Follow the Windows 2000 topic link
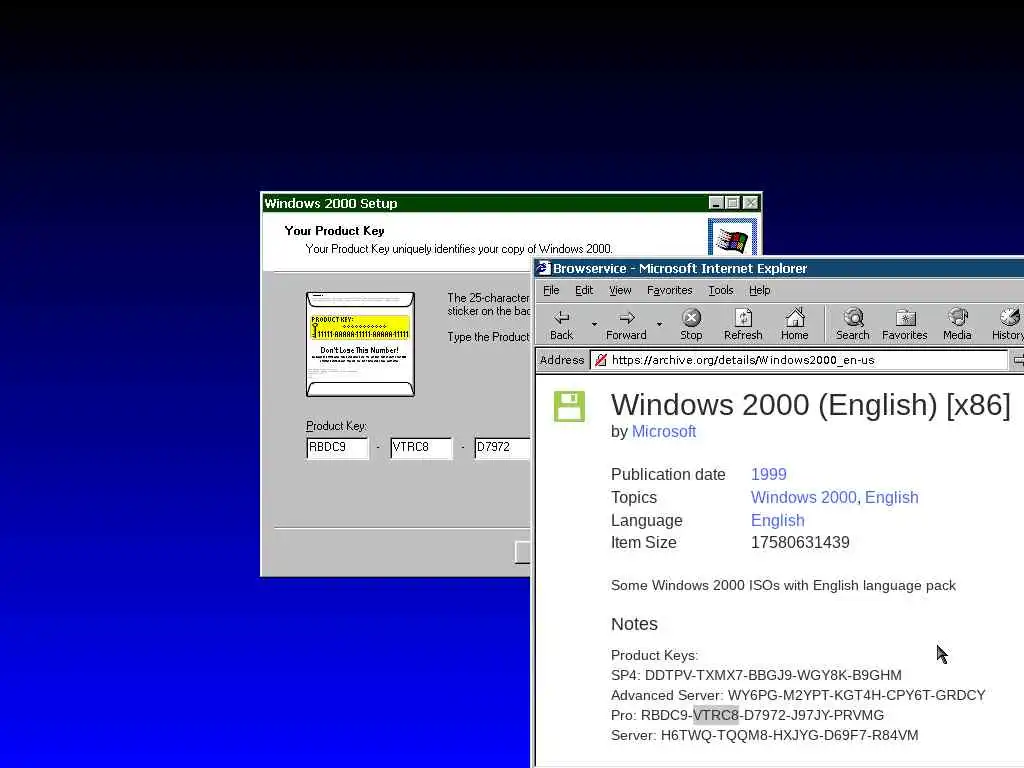Viewport: 1024px width, 768px height. tap(803, 497)
